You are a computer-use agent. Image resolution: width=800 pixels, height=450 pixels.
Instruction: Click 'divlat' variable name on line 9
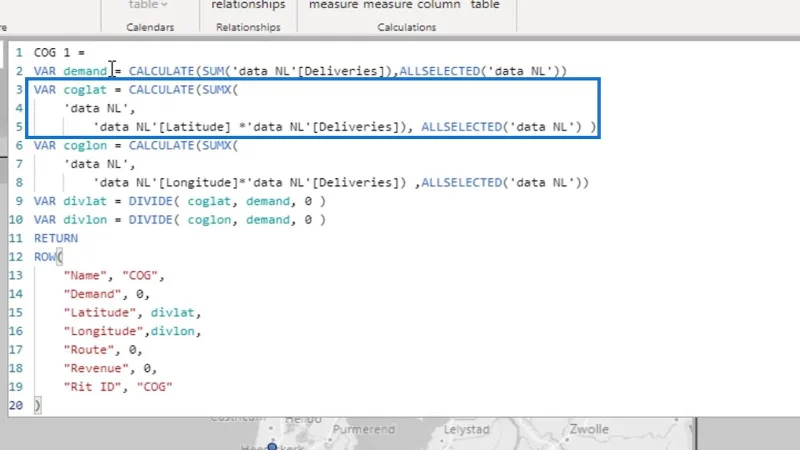pos(85,201)
